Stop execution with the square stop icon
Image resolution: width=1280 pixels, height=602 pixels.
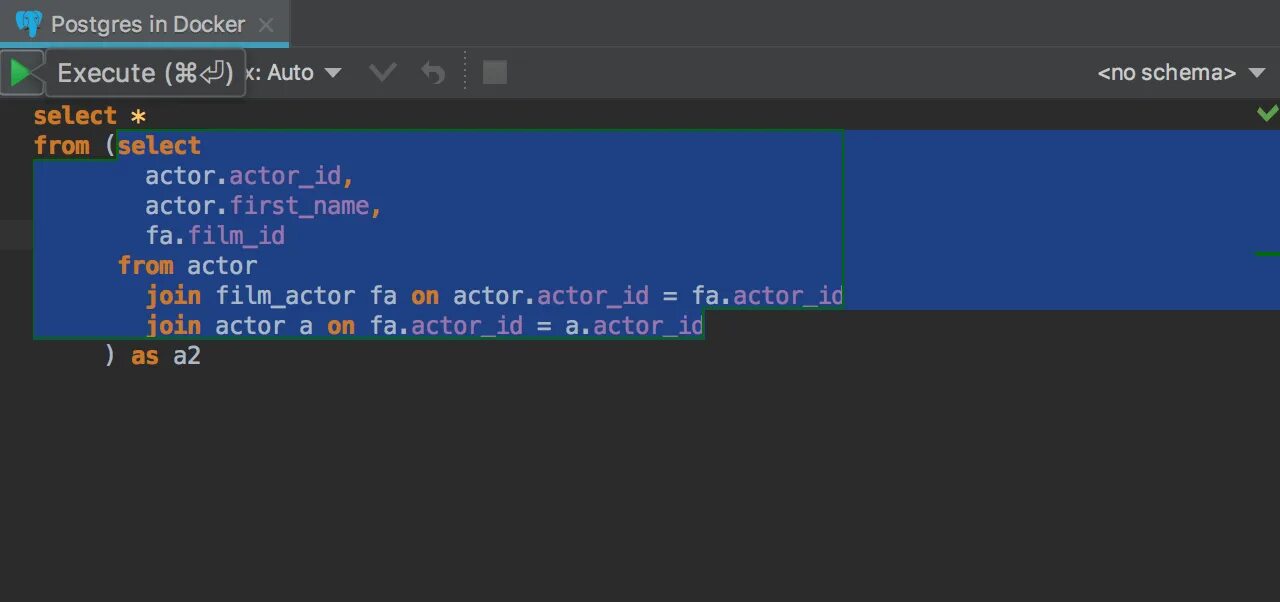[495, 72]
